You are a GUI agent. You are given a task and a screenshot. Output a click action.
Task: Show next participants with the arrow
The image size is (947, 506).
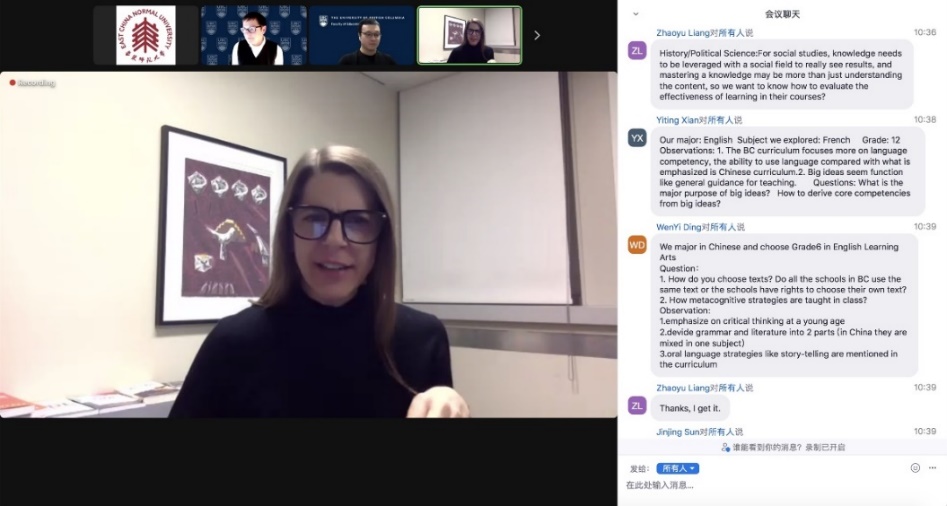click(537, 36)
